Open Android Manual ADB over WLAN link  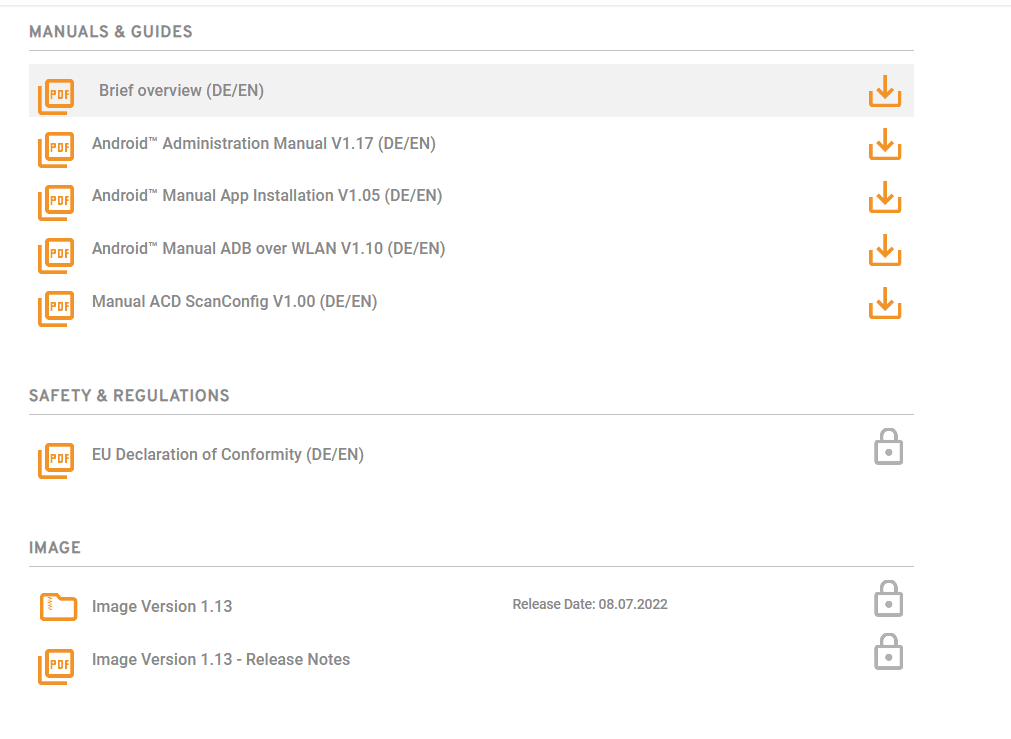pyautogui.click(x=268, y=248)
